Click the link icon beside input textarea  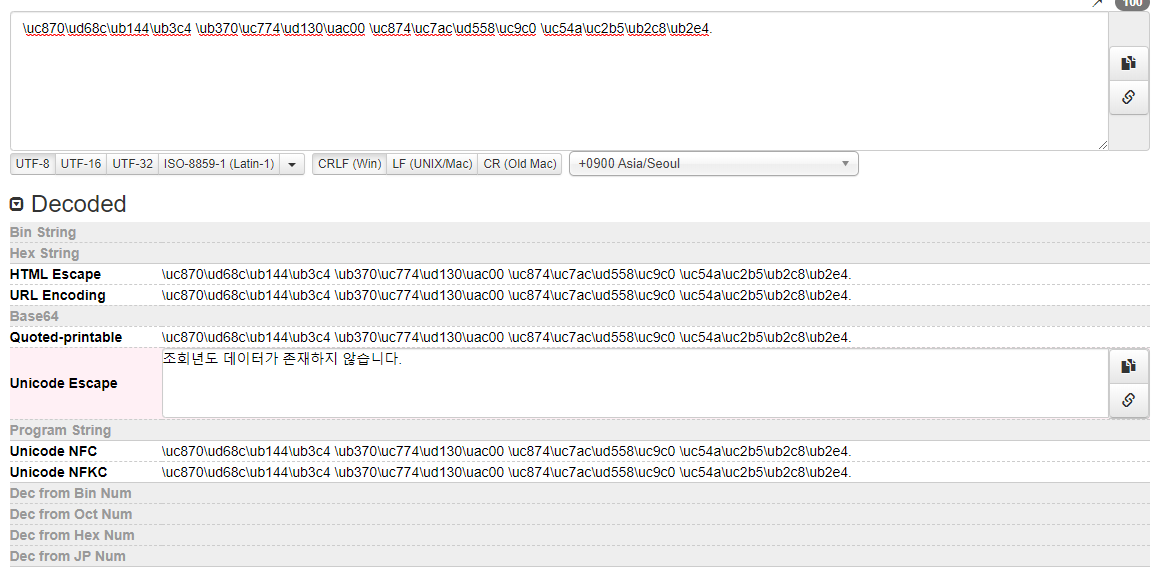click(x=1128, y=97)
